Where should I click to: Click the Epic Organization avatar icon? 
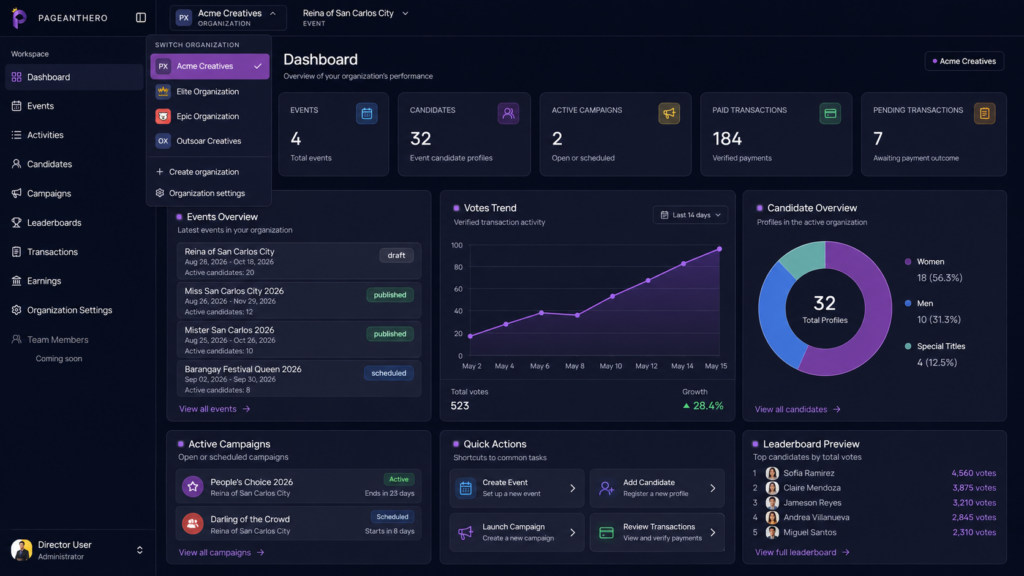click(x=163, y=116)
